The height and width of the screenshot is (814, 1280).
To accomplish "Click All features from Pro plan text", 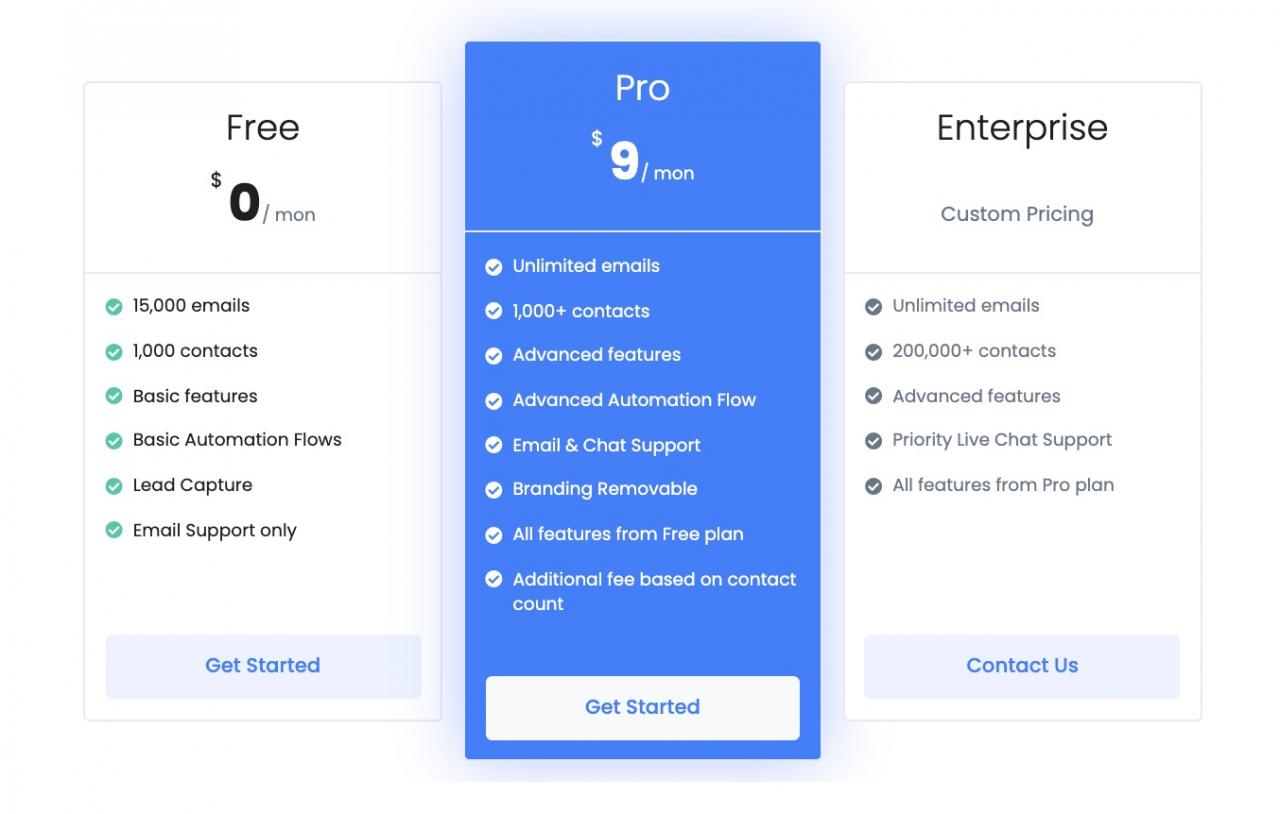I will click(1003, 485).
